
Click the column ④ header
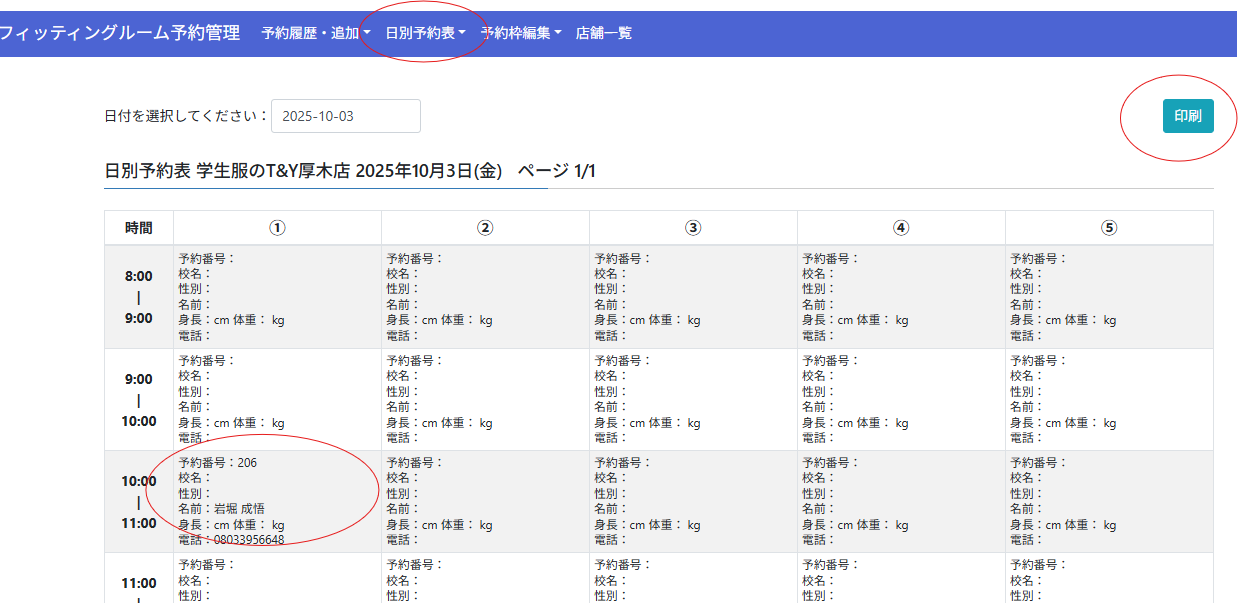(x=901, y=228)
